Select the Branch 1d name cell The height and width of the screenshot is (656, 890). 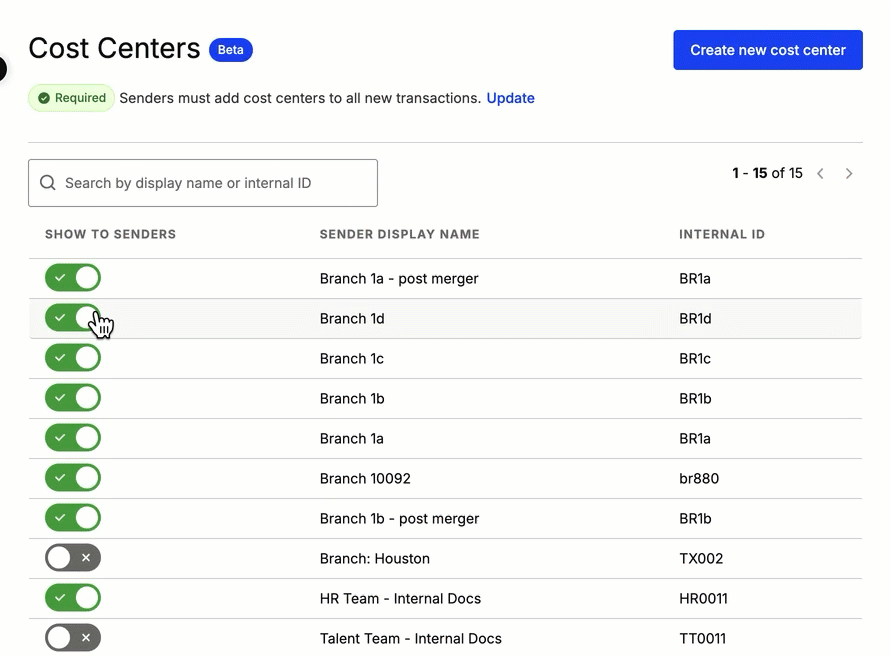coord(352,318)
